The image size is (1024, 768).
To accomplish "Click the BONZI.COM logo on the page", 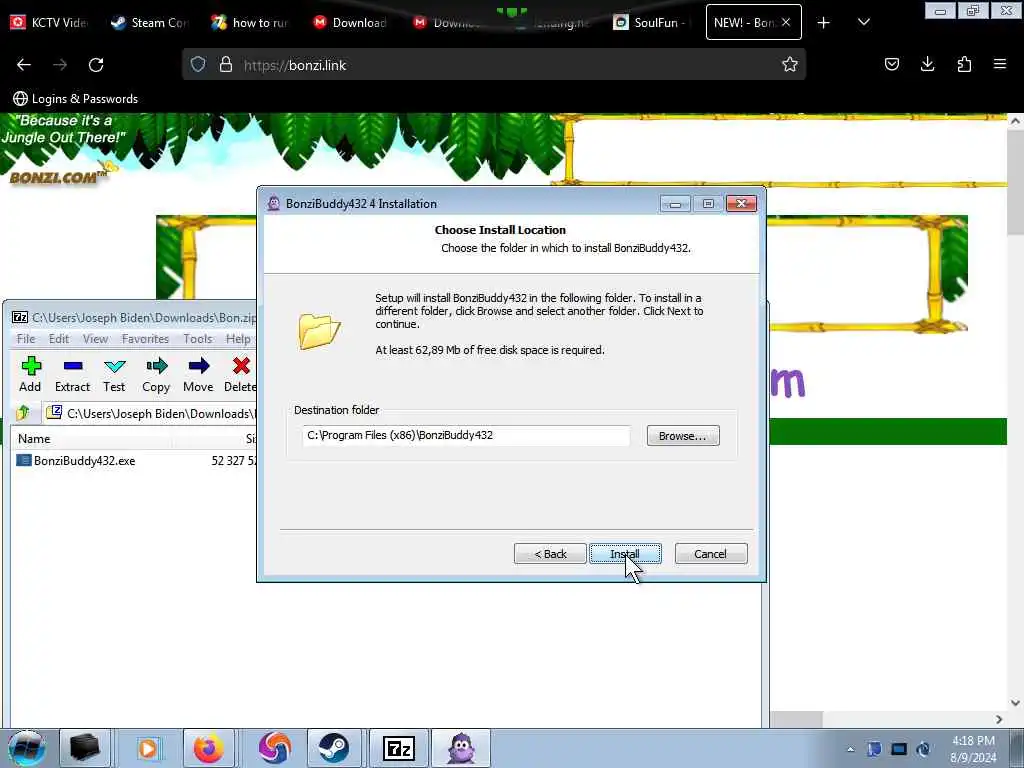I will click(57, 176).
